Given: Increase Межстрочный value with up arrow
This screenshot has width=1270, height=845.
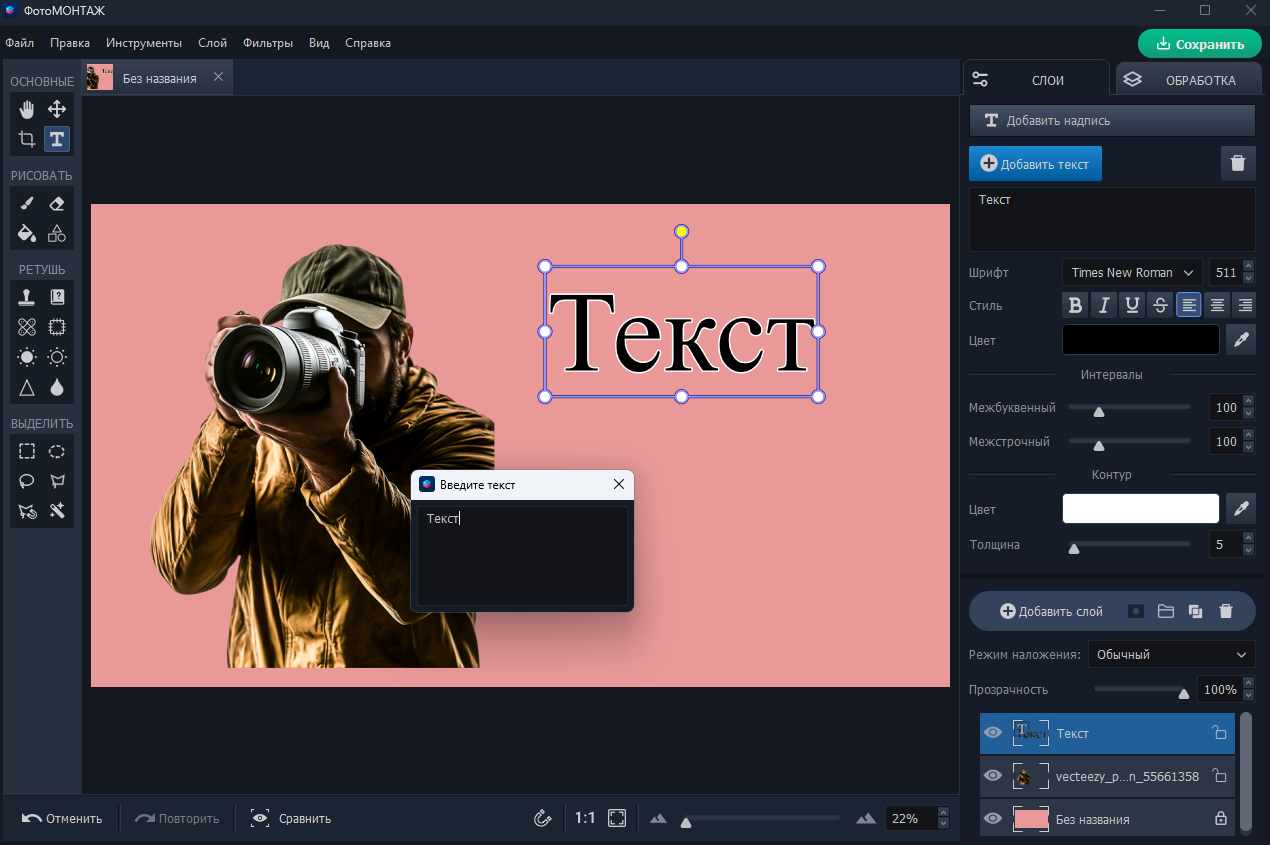Looking at the screenshot, I should (1248, 436).
